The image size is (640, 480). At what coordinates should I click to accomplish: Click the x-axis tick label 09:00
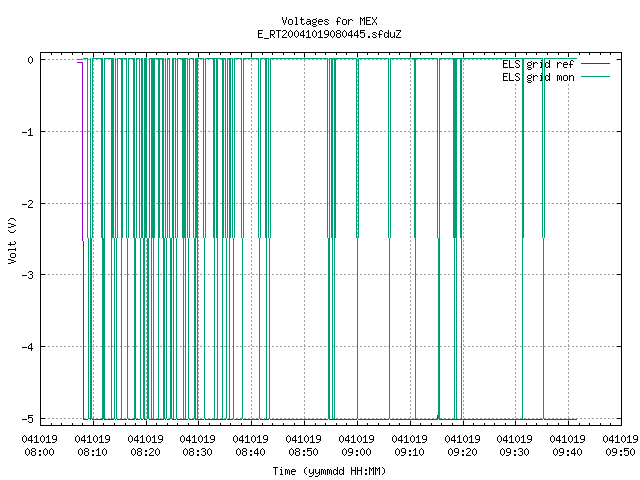[356, 452]
